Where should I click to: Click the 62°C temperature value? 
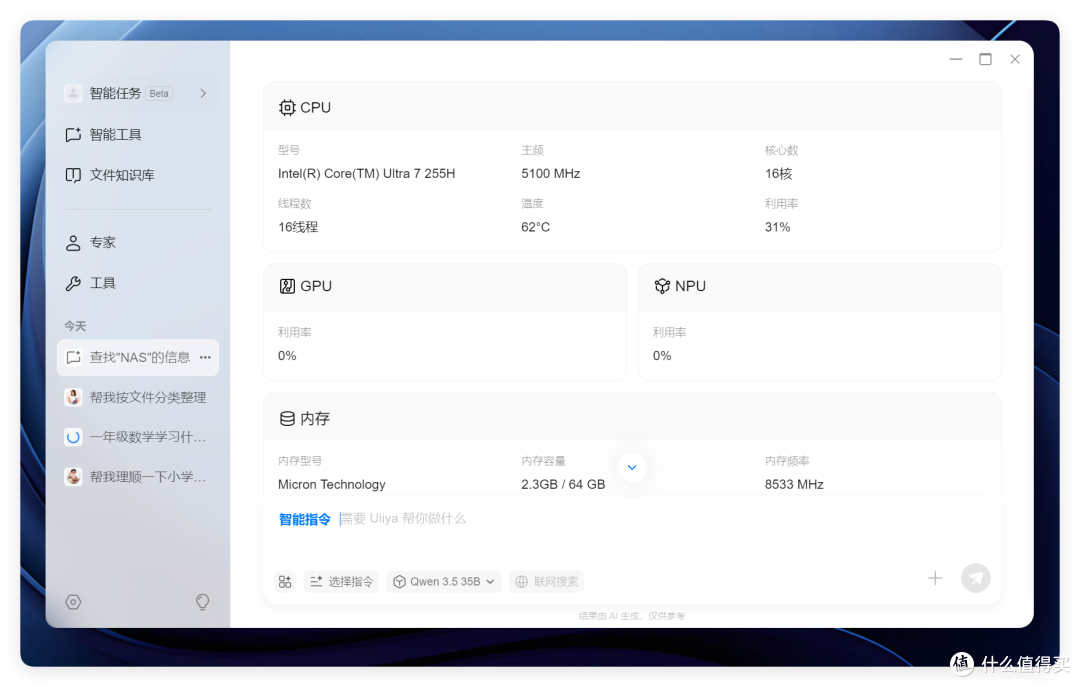click(535, 227)
